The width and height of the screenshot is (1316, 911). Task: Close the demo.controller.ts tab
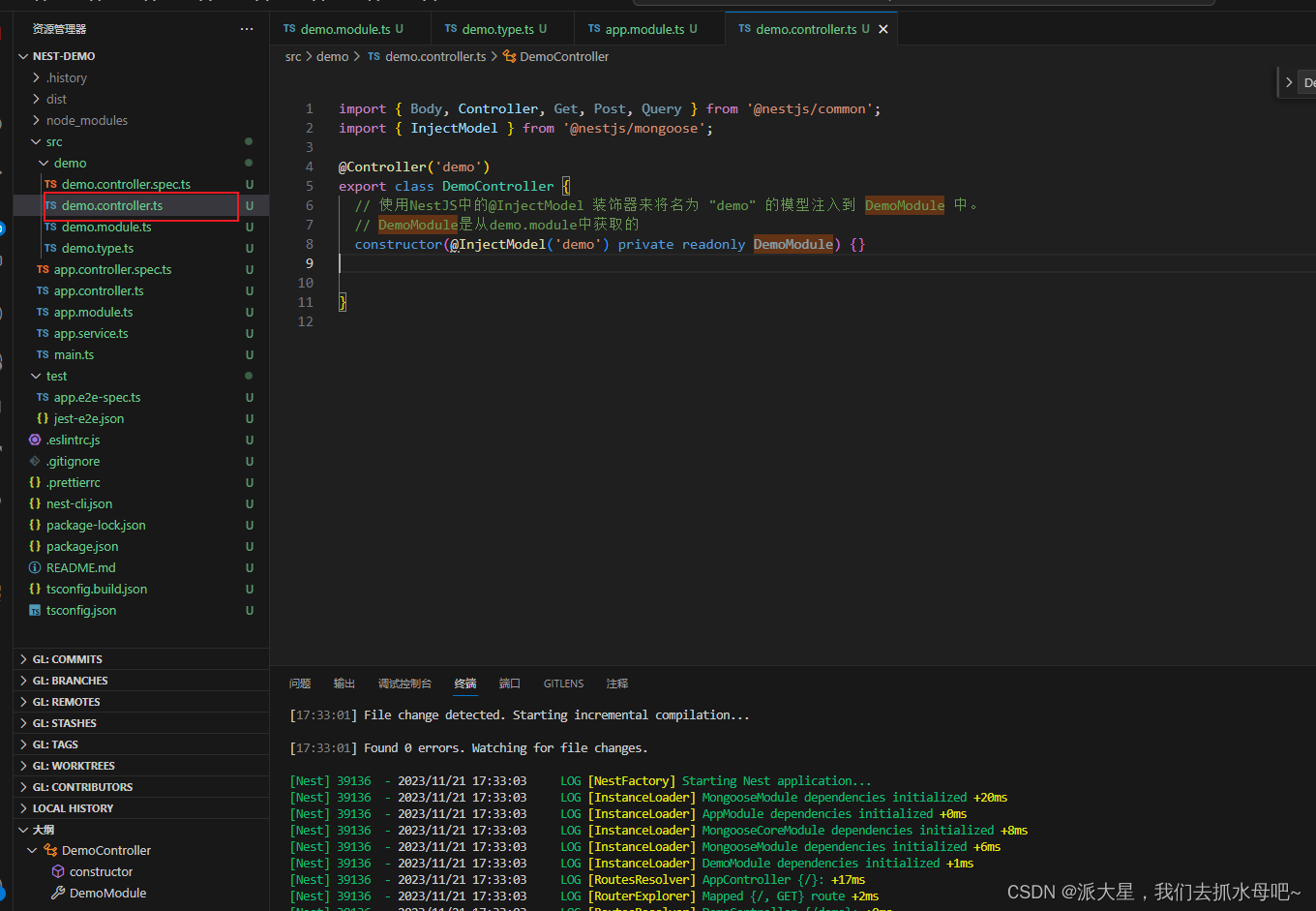(882, 29)
